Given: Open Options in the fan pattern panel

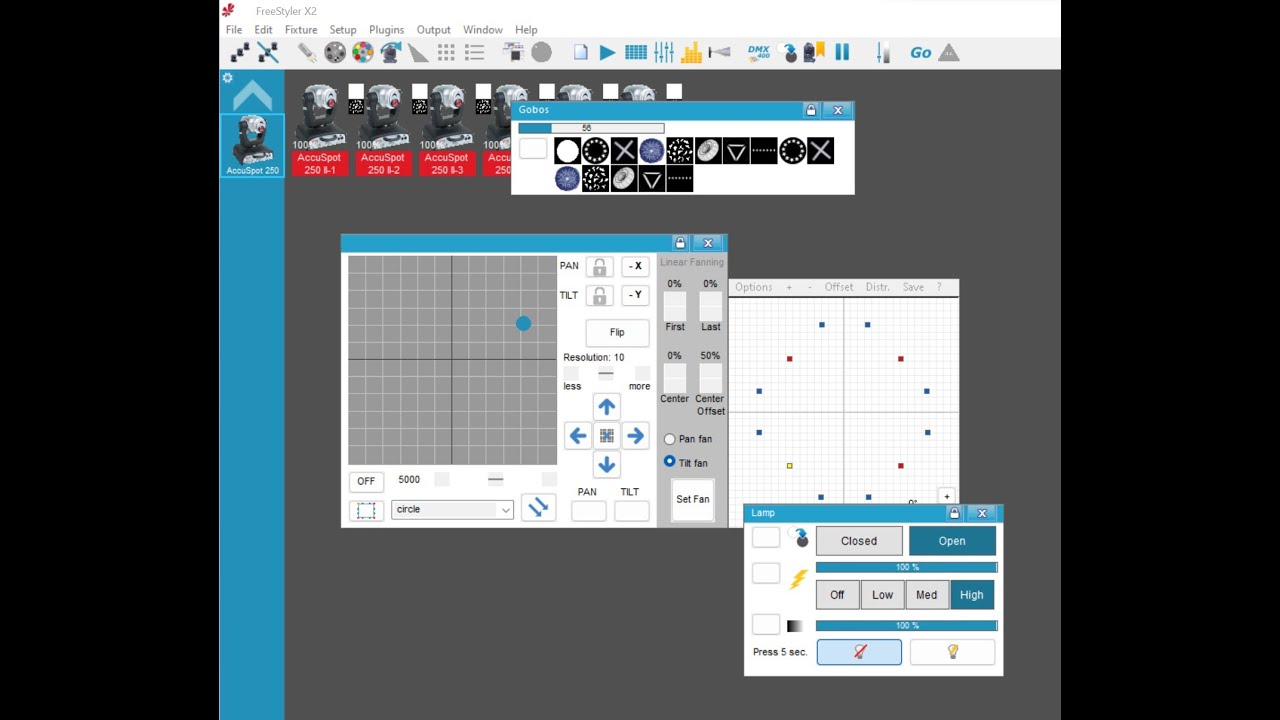Looking at the screenshot, I should tap(754, 287).
